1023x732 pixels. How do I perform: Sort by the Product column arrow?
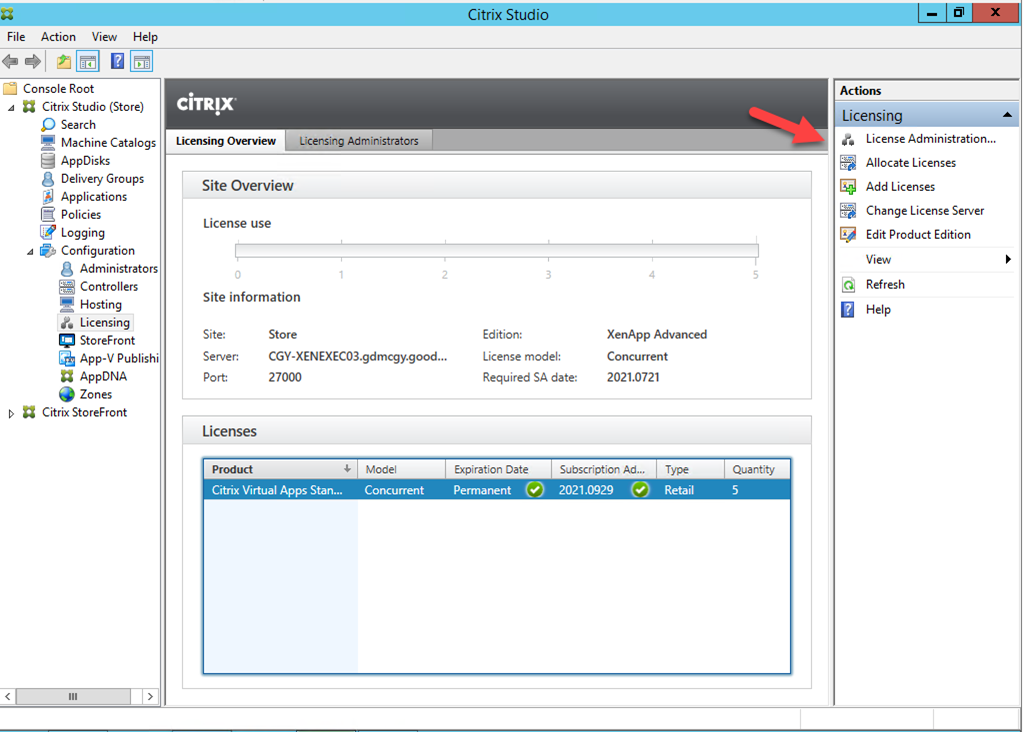pyautogui.click(x=347, y=468)
